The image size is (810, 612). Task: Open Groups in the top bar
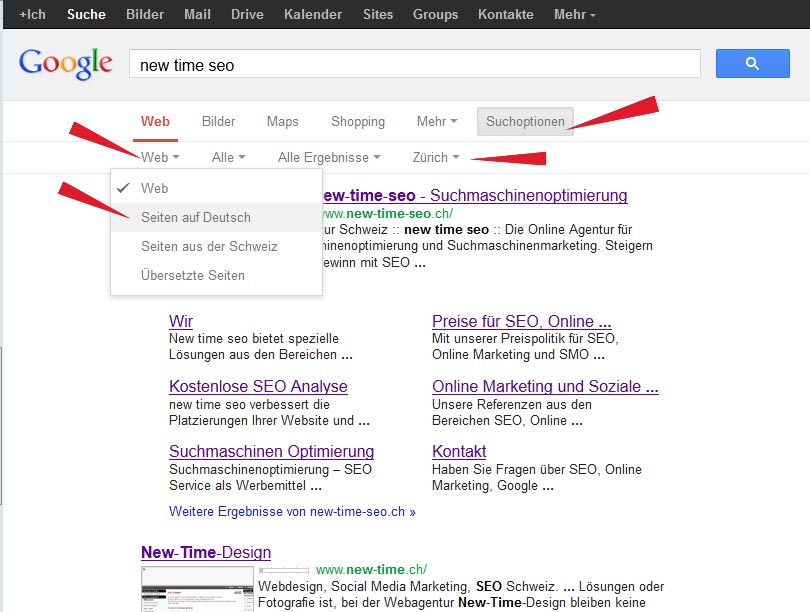435,14
